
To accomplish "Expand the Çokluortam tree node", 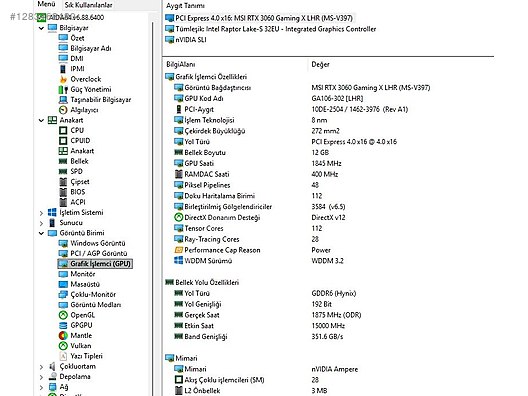I will click(41, 367).
